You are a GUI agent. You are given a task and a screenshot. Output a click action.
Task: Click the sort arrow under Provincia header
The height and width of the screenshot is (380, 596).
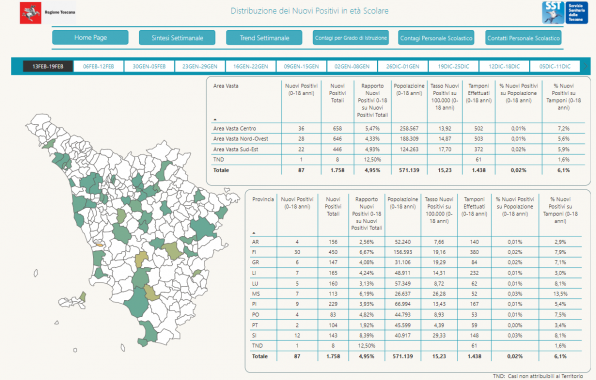(254, 233)
